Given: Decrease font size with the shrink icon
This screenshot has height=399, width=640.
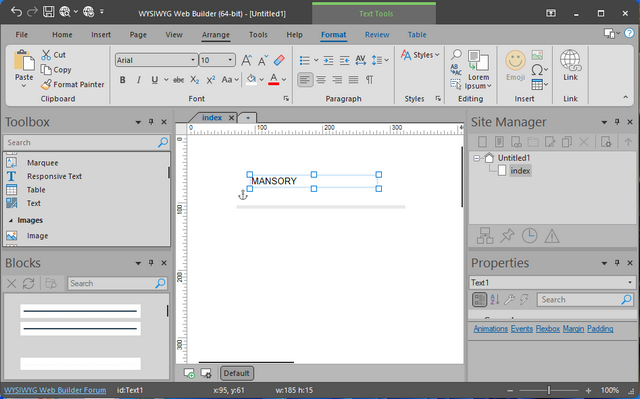Looking at the screenshot, I should click(x=262, y=60).
